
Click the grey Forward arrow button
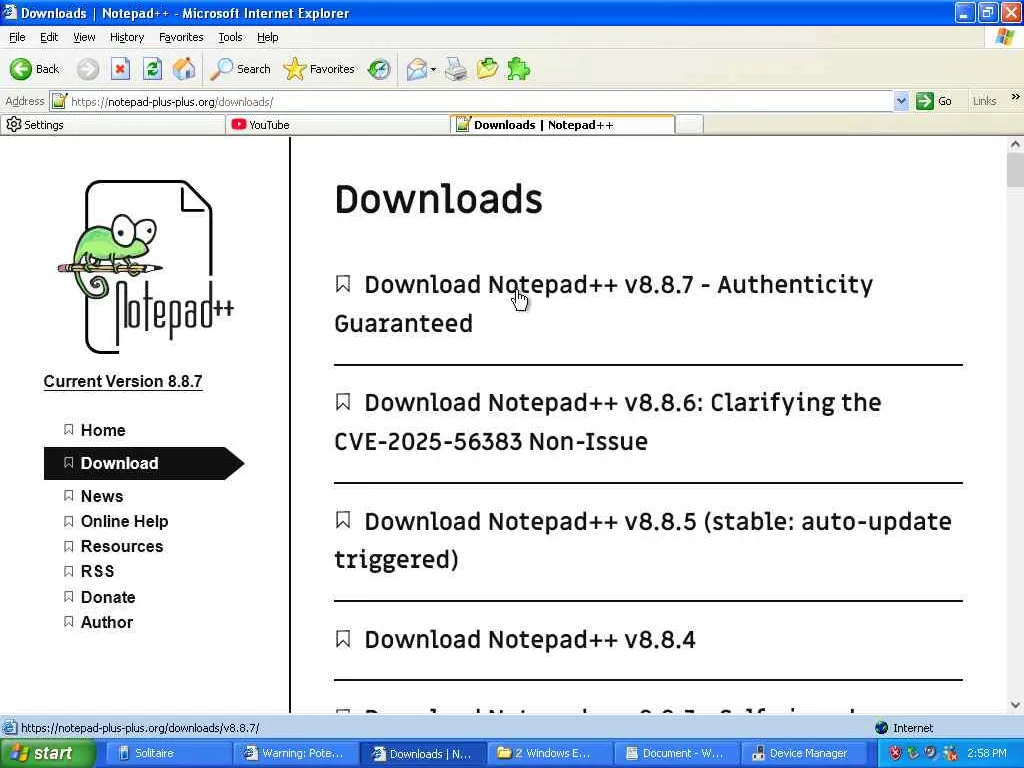pyautogui.click(x=88, y=69)
